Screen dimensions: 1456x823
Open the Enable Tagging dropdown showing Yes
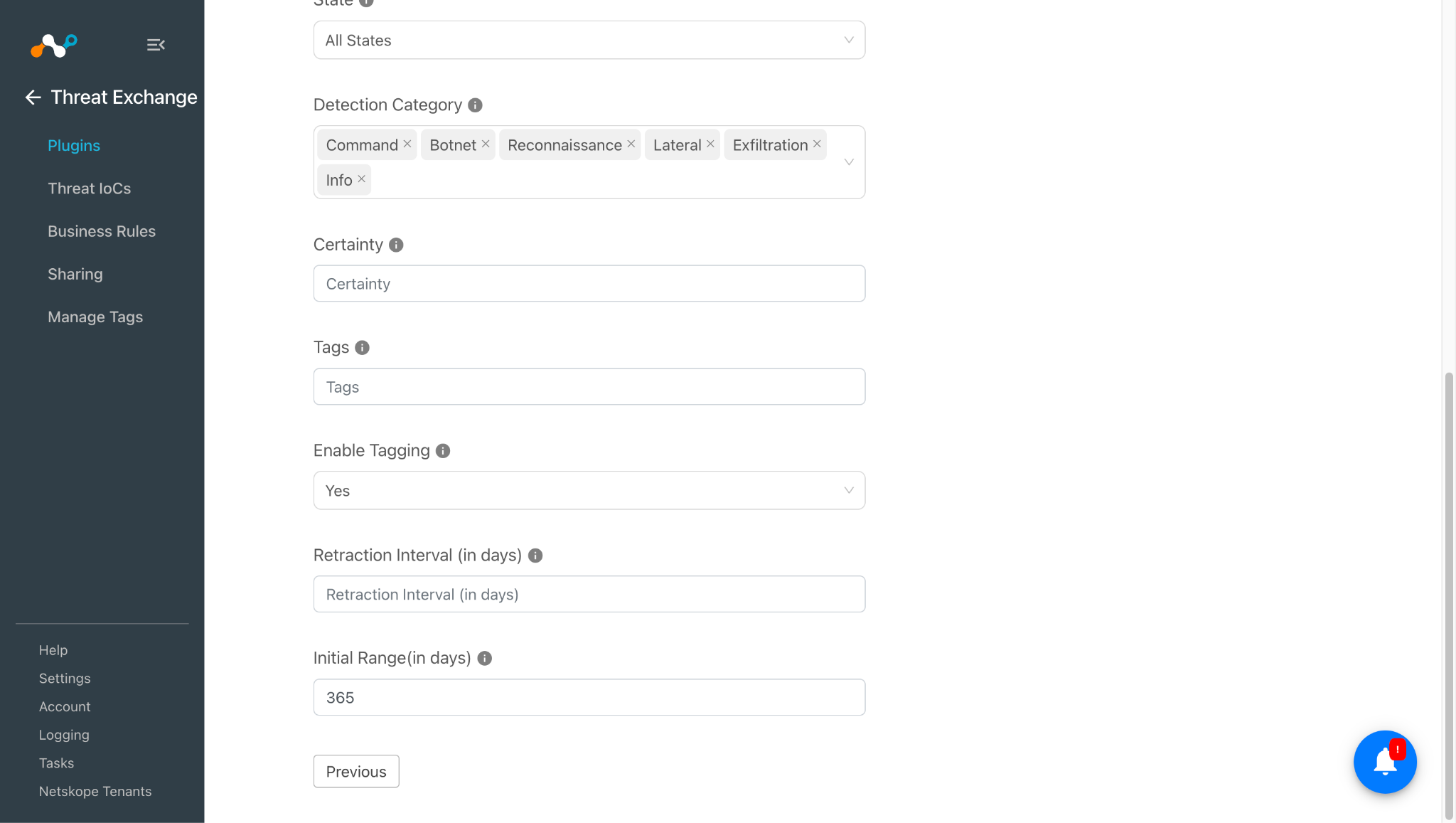tap(589, 490)
